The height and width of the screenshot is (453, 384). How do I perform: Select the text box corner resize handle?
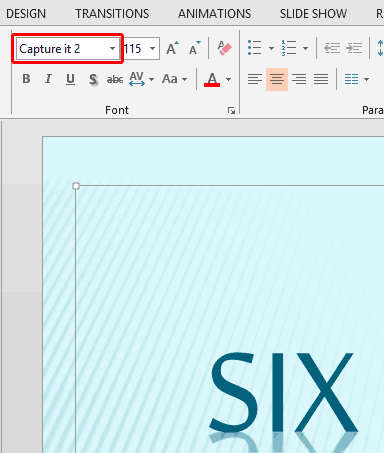(76, 186)
